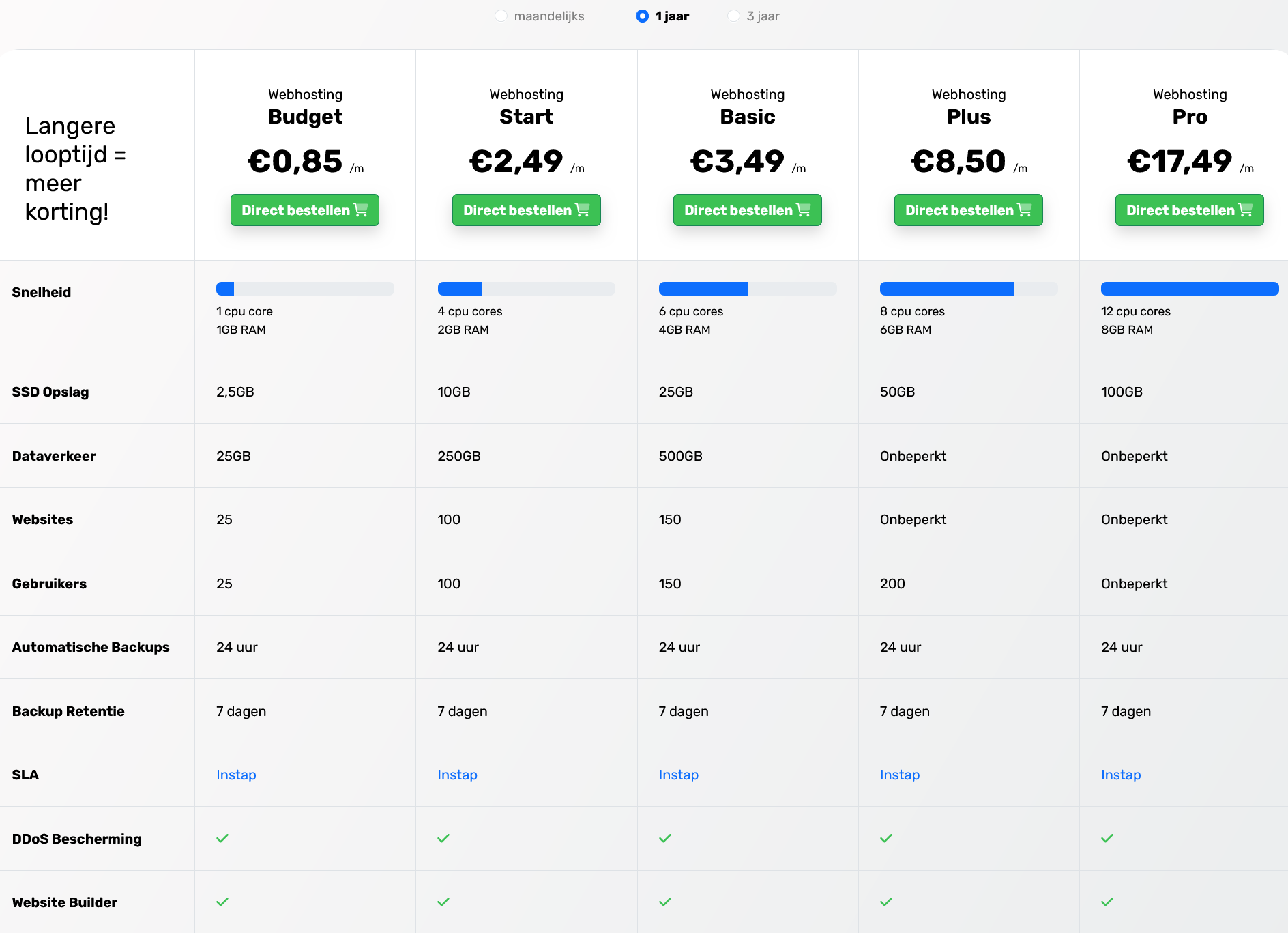Order Webhosting Basic via Direct bestellen
The image size is (1288, 933).
click(748, 210)
